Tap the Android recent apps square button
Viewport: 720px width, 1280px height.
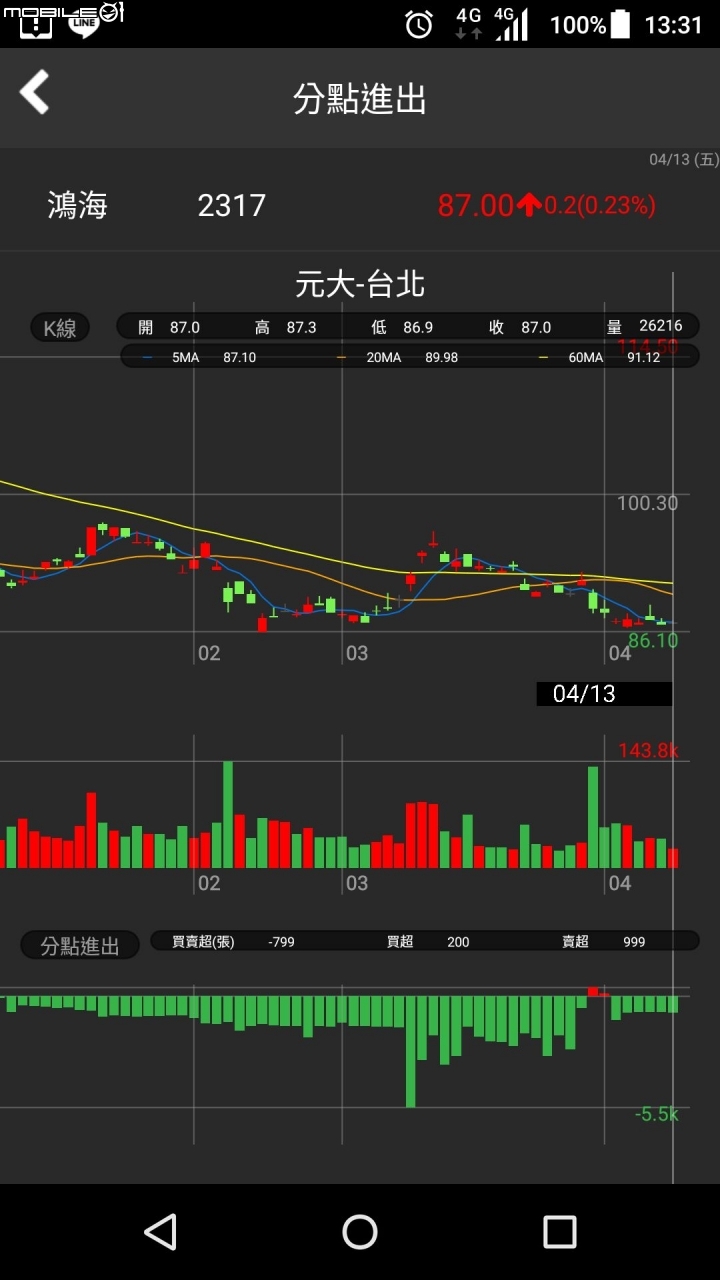tap(560, 1232)
